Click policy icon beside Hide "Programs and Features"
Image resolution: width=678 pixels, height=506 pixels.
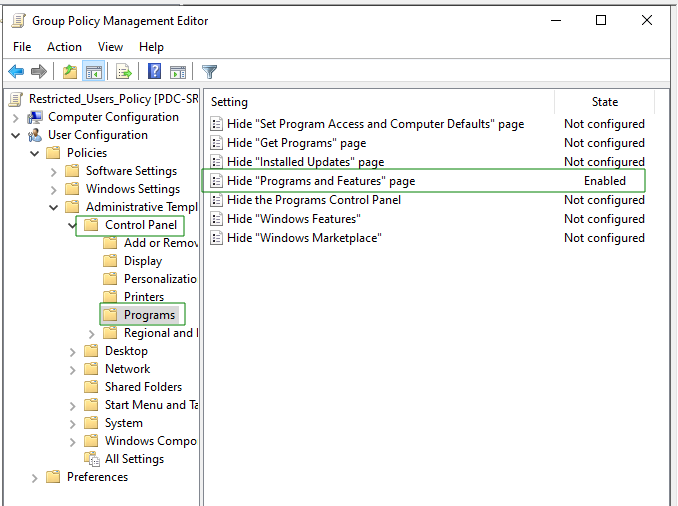coord(216,181)
